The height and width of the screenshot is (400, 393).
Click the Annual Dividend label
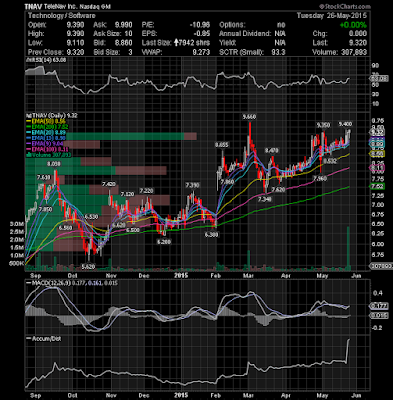(x=245, y=34)
